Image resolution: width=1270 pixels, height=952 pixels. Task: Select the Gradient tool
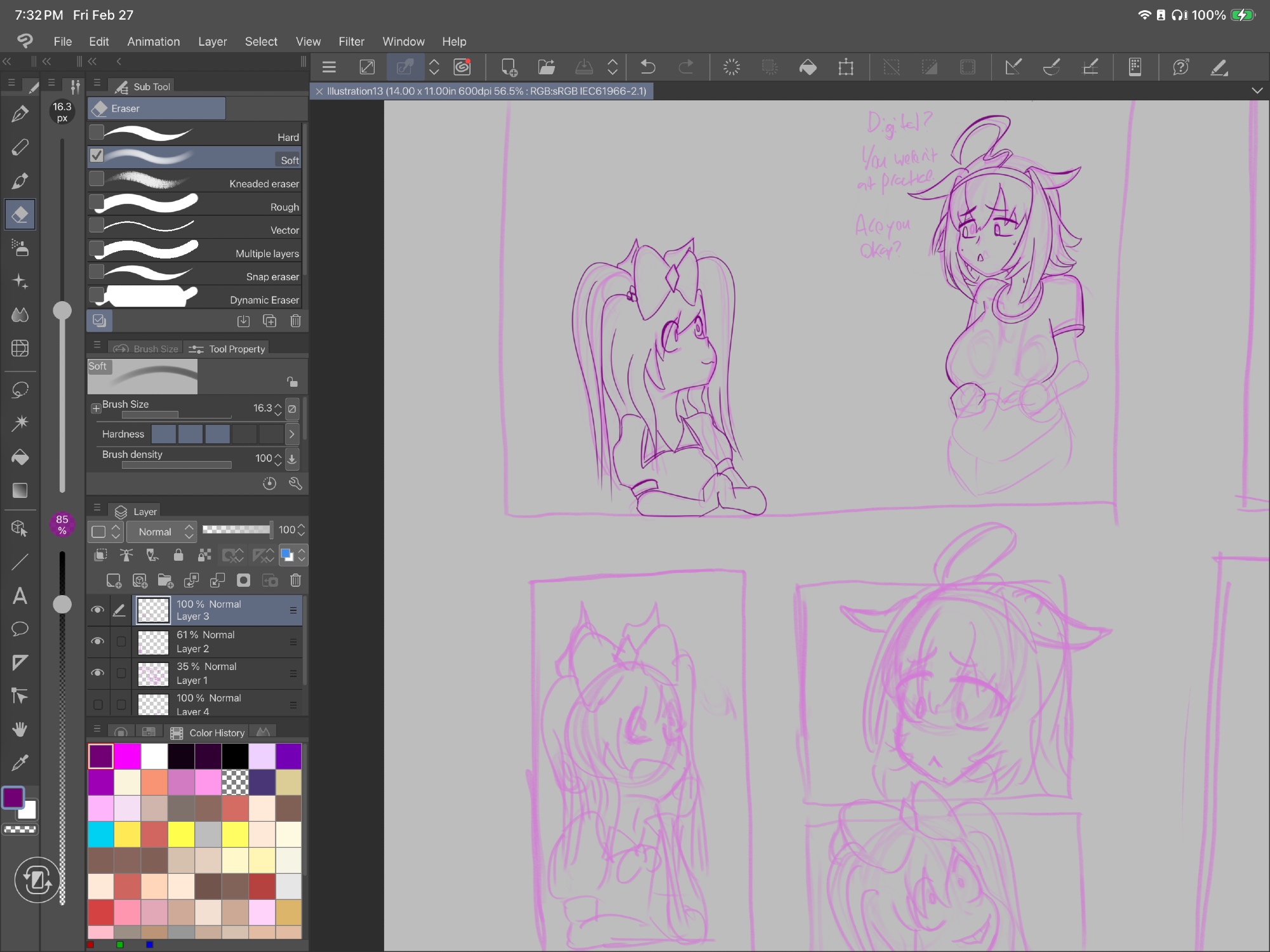tap(20, 490)
